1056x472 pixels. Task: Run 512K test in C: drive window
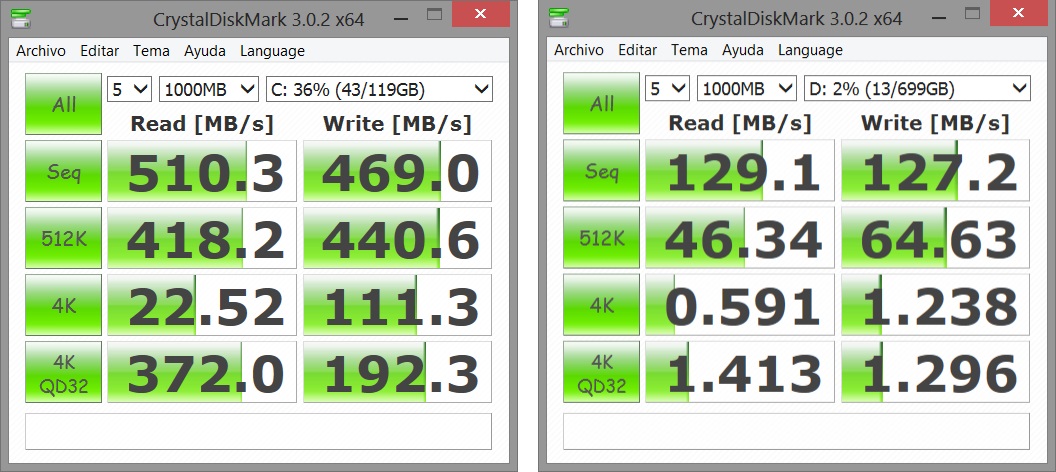tap(63, 238)
